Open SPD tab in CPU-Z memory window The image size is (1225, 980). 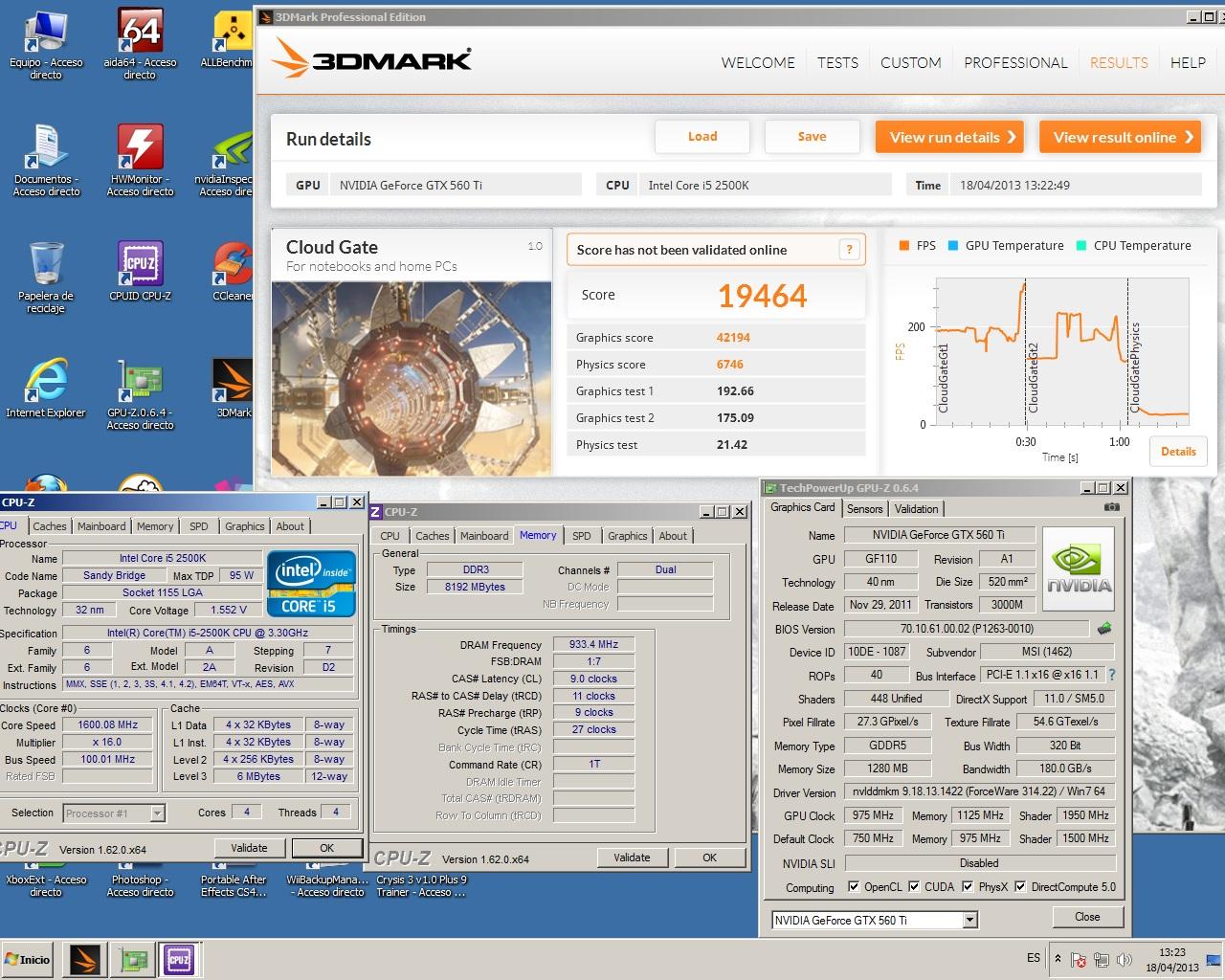(582, 536)
